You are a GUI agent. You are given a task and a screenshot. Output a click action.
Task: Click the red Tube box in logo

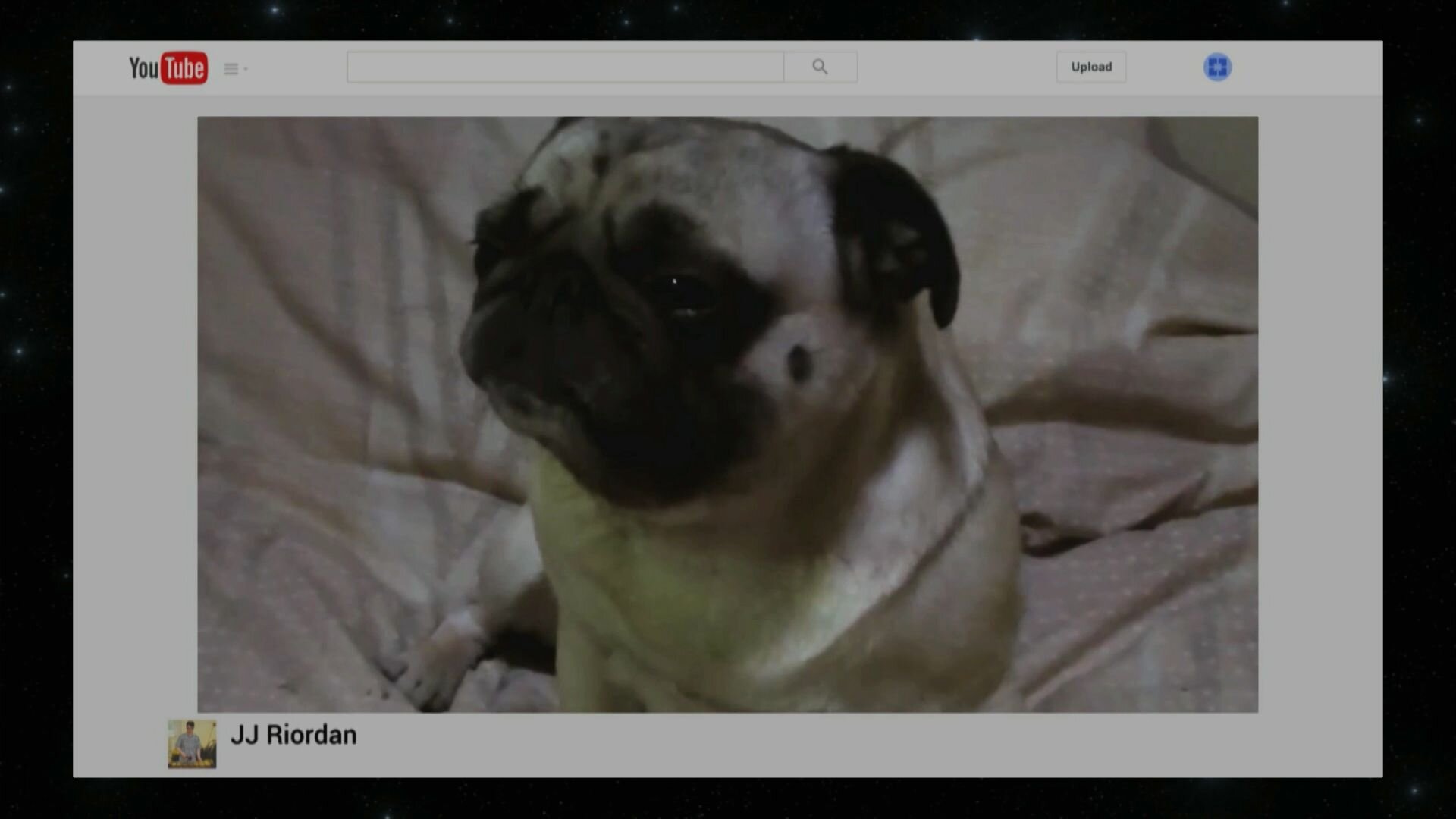[184, 68]
